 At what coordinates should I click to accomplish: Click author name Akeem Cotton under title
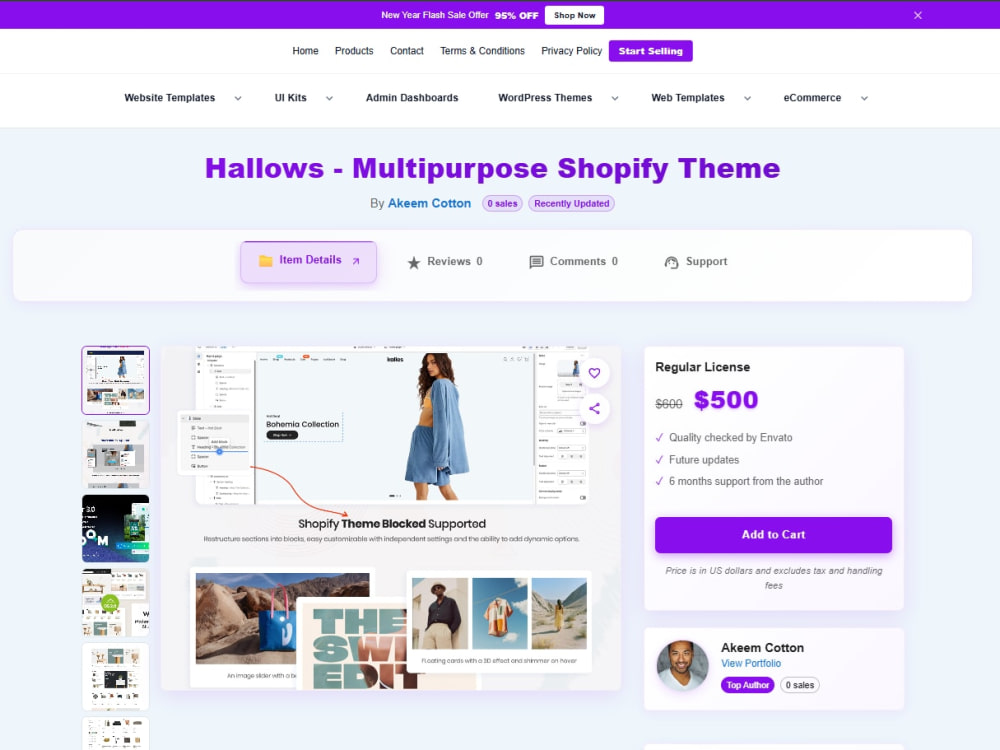coord(429,203)
